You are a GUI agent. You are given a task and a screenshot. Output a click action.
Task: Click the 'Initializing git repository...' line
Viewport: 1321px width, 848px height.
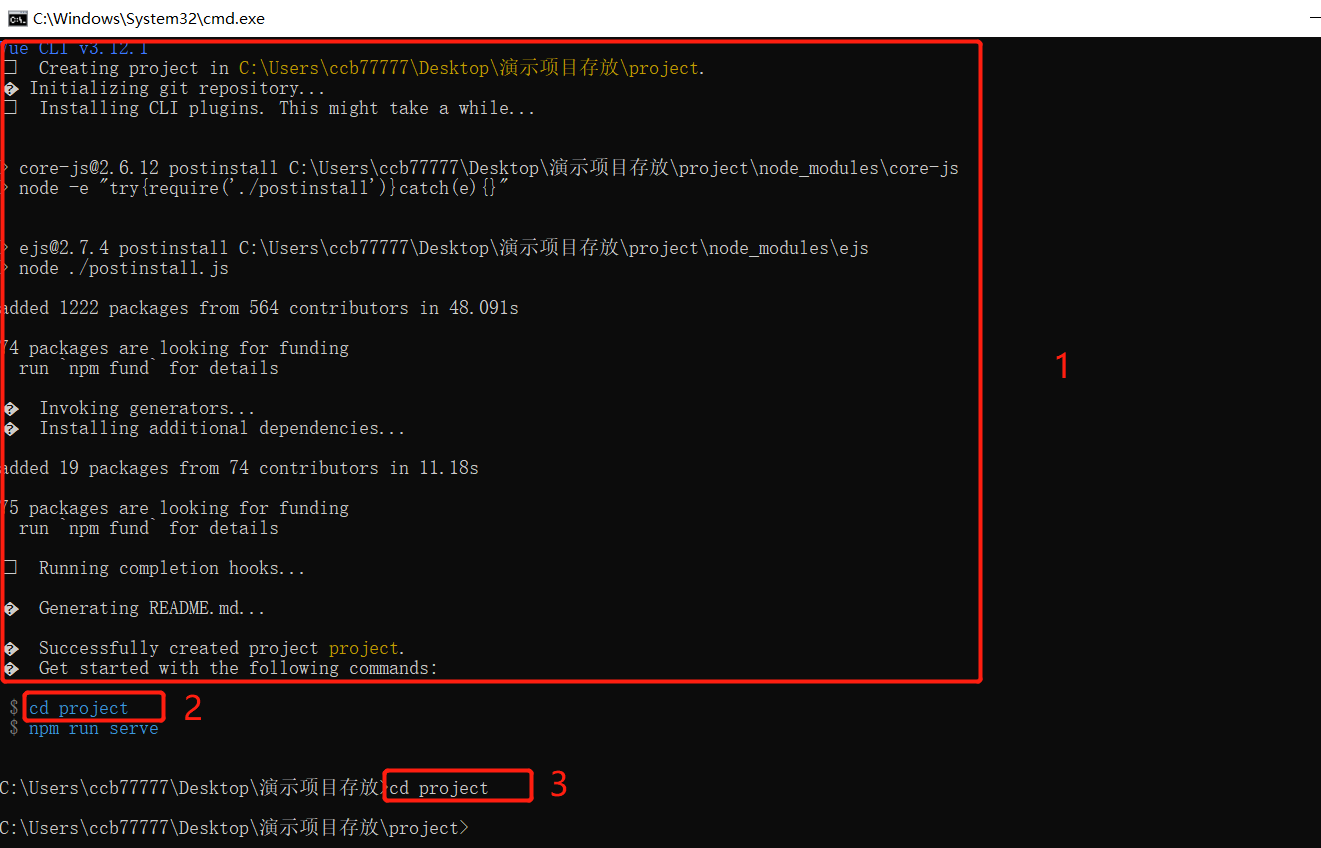[x=165, y=88]
